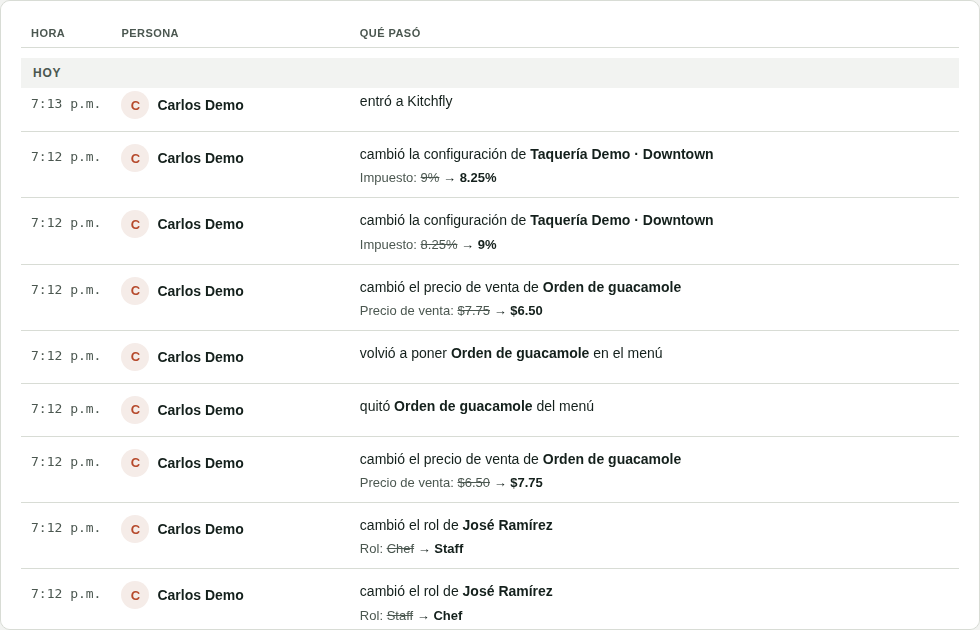
Task: Click 'volvió a poner Orden de guacamole en el menú'
Action: click(511, 353)
